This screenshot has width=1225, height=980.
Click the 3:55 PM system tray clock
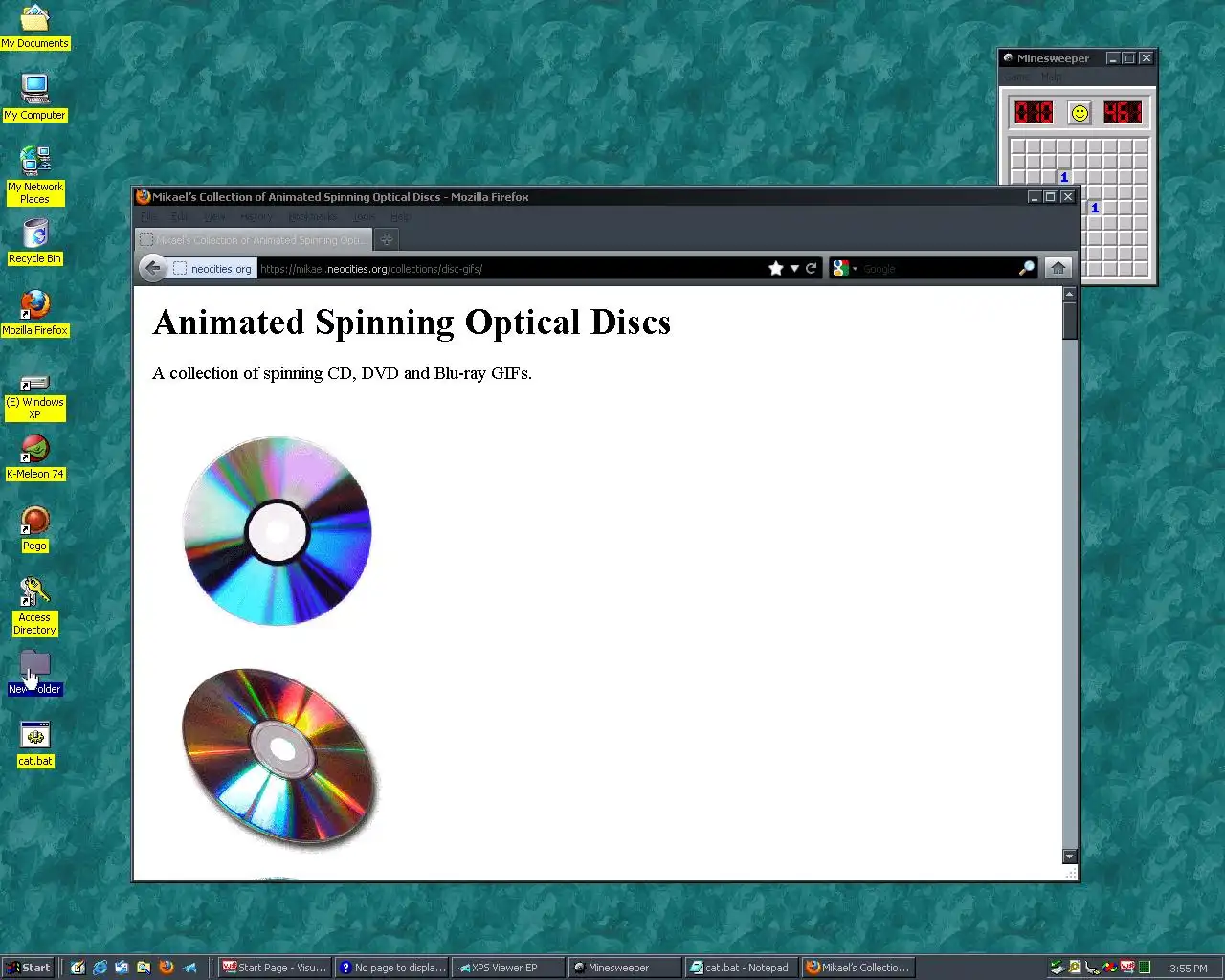point(1188,969)
